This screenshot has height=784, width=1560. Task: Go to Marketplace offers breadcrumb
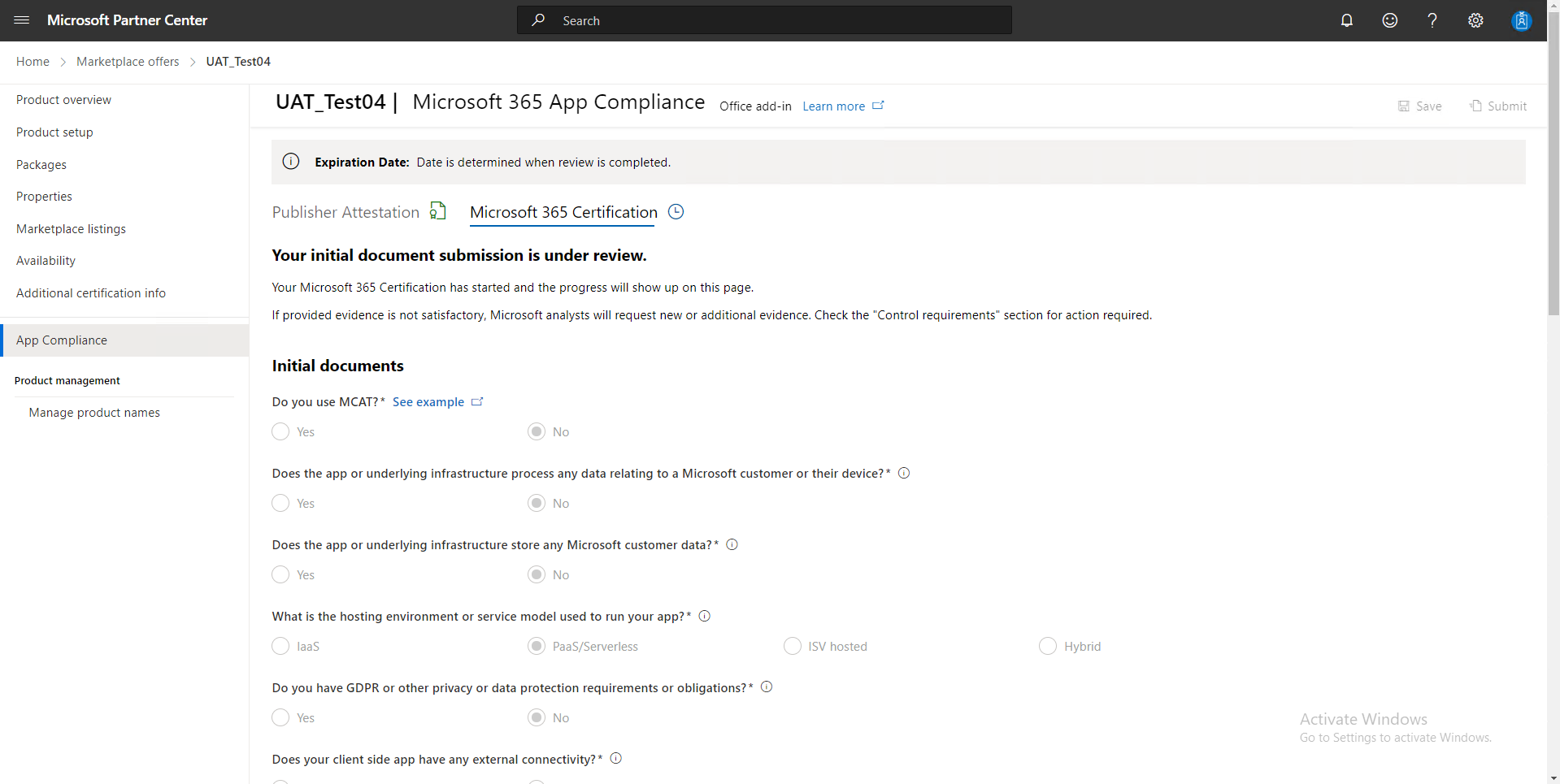point(128,62)
